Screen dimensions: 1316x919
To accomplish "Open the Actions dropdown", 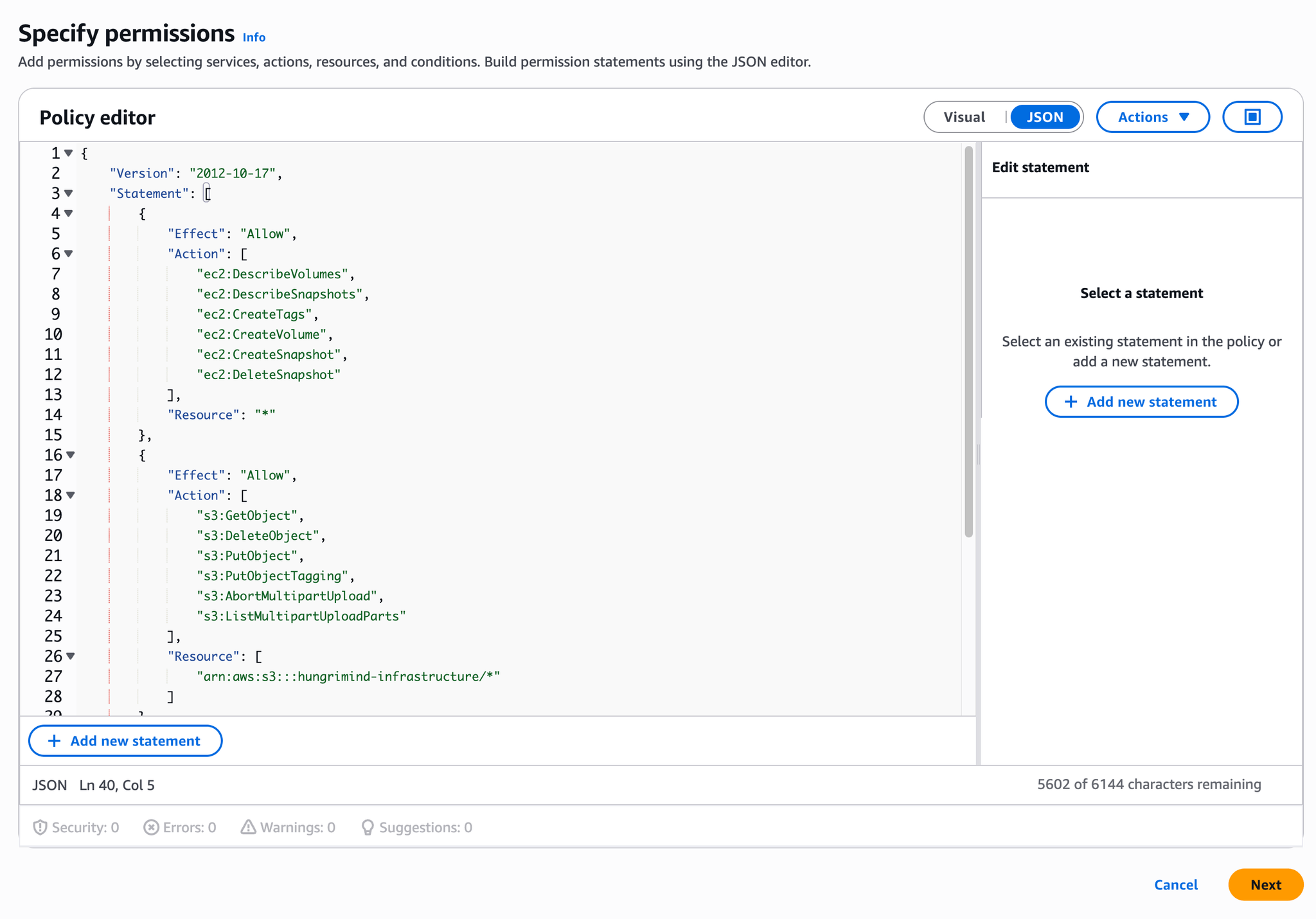I will (1152, 116).
